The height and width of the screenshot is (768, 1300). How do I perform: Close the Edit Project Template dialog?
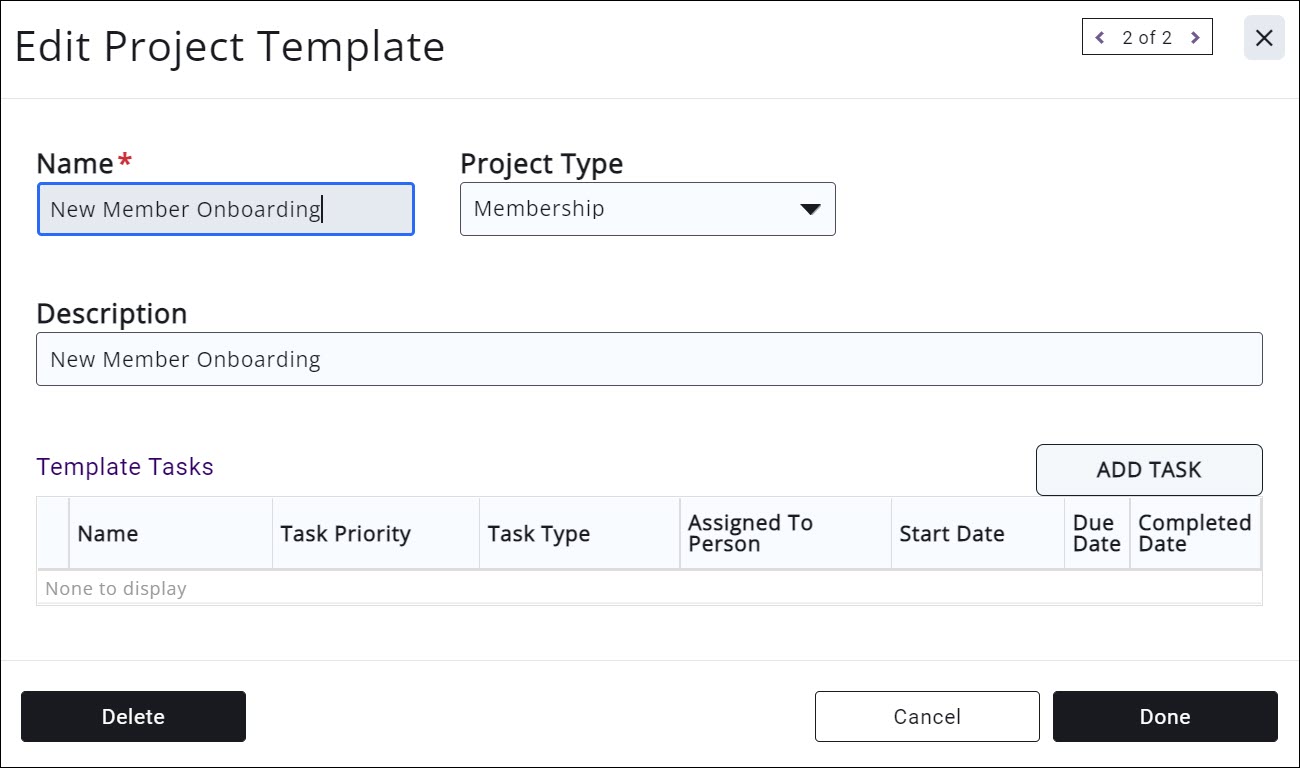(1264, 38)
